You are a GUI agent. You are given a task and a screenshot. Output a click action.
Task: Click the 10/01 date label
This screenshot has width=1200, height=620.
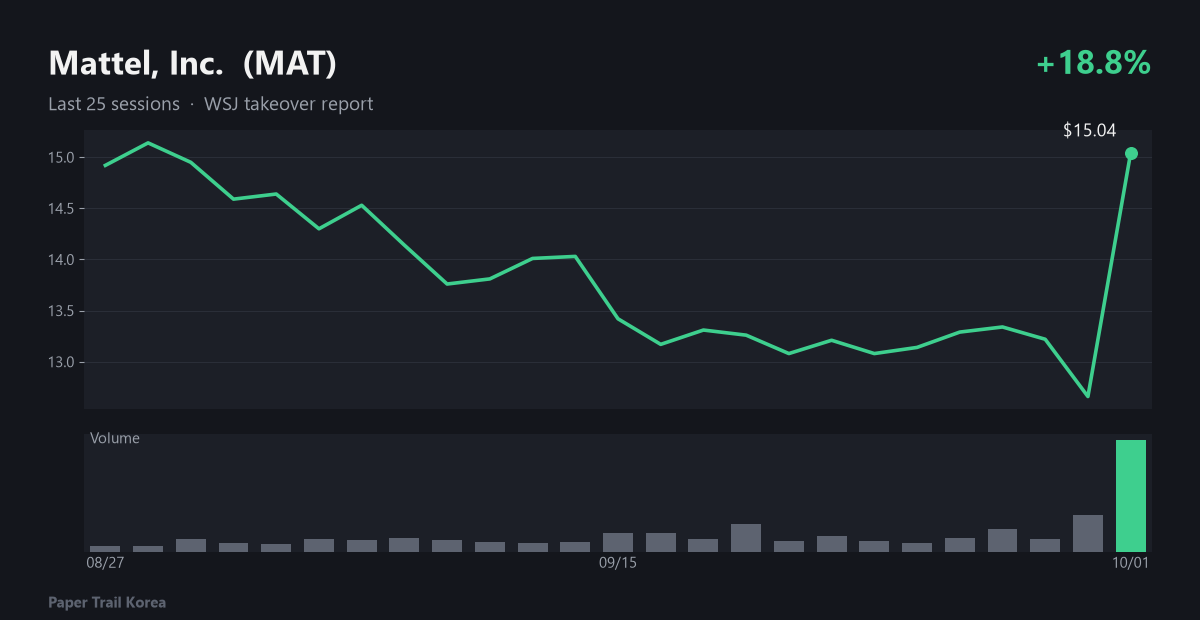(1131, 564)
